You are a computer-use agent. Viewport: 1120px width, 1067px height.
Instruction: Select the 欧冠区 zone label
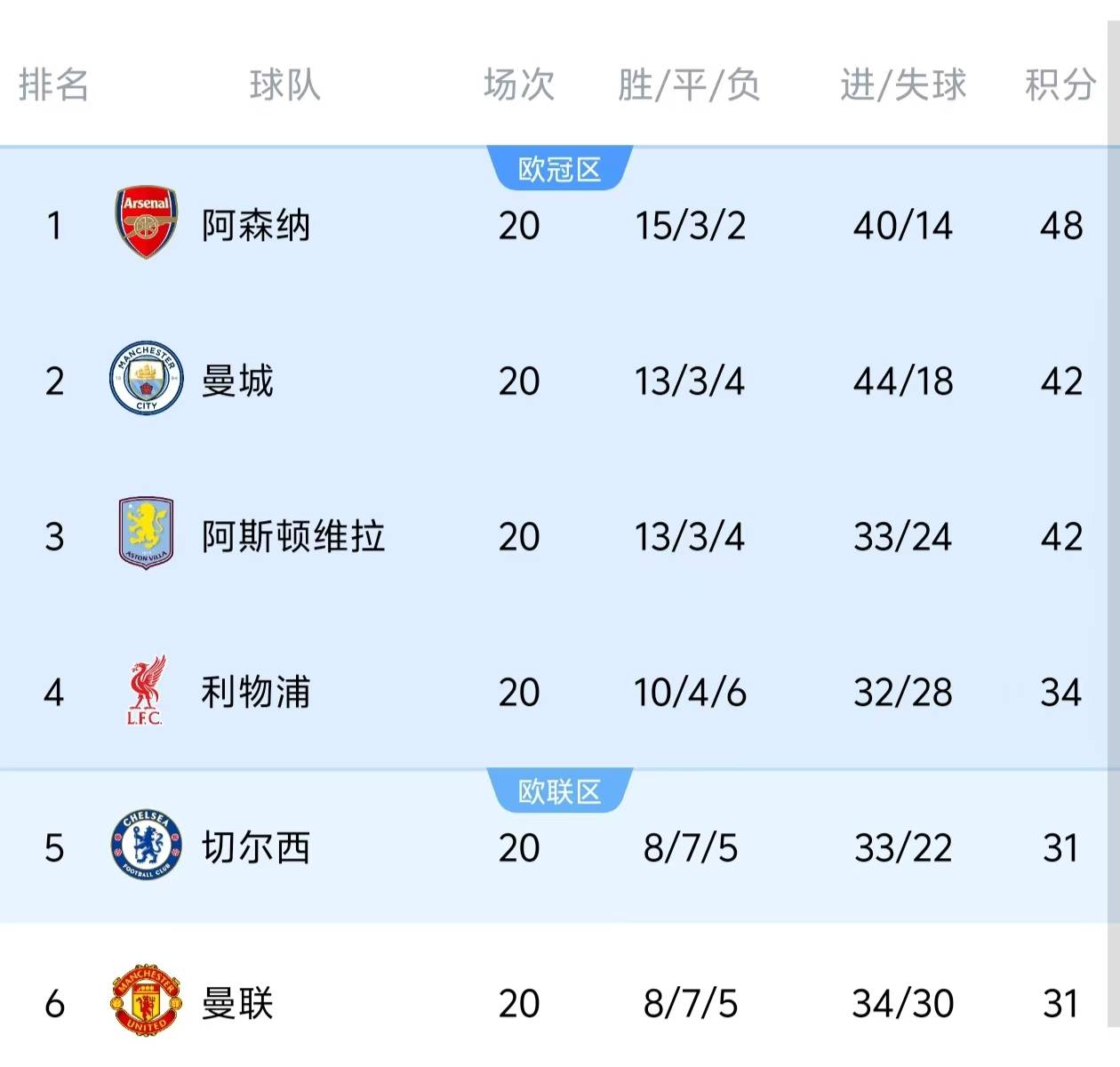click(x=560, y=169)
